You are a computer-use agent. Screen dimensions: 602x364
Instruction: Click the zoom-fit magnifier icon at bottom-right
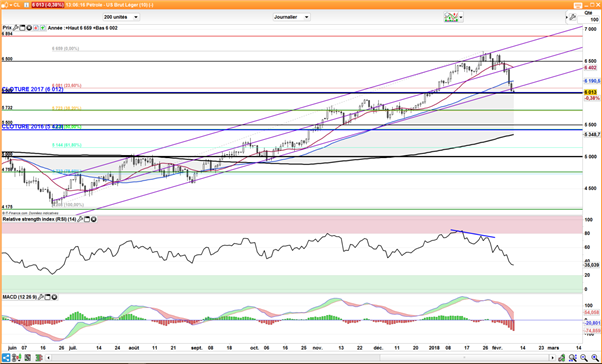tap(573, 358)
